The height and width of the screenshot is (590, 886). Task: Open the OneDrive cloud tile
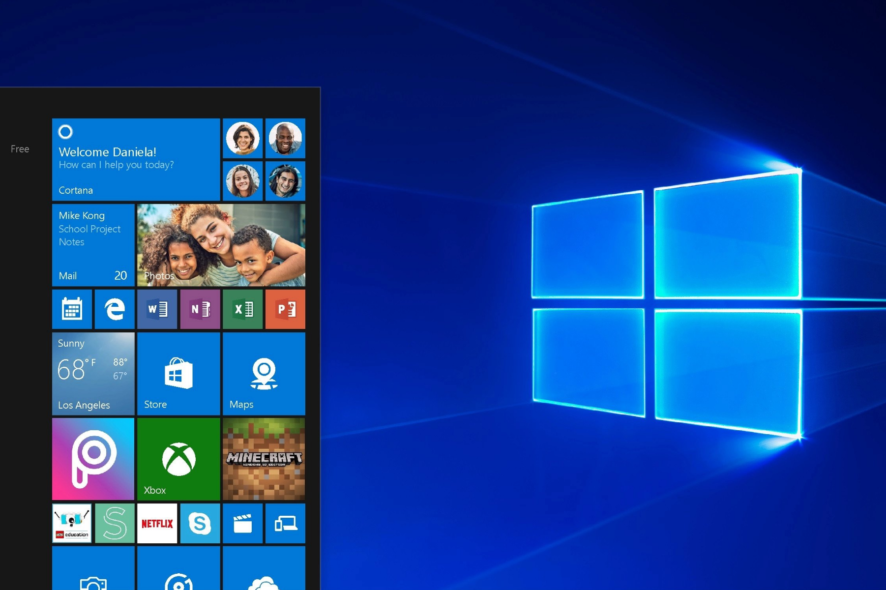pyautogui.click(x=264, y=568)
